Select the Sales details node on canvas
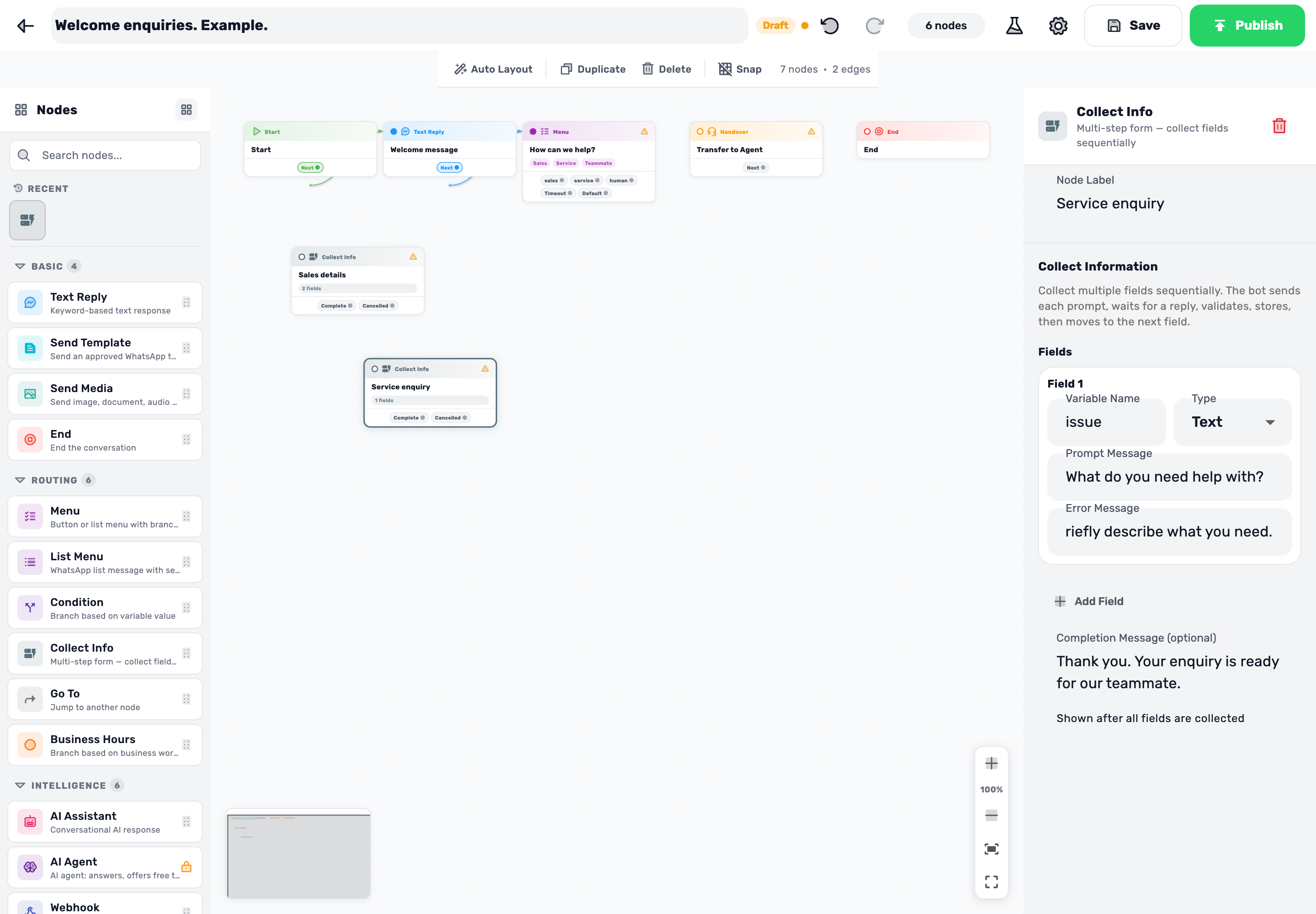The height and width of the screenshot is (914, 1316). click(x=358, y=281)
